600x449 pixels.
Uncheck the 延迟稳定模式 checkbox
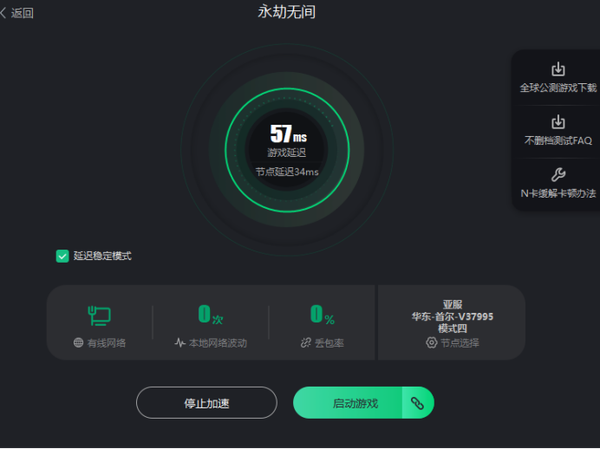(62, 256)
